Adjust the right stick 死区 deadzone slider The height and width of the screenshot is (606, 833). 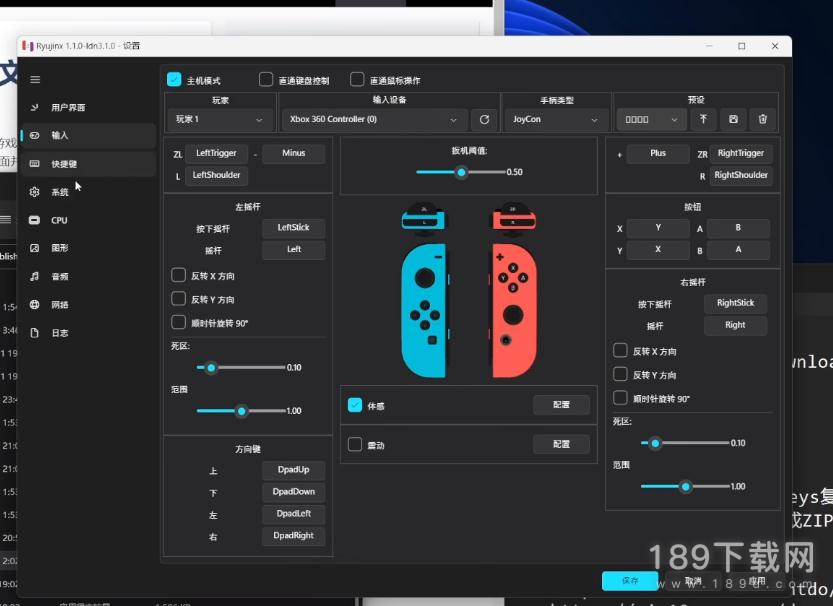coord(685,443)
